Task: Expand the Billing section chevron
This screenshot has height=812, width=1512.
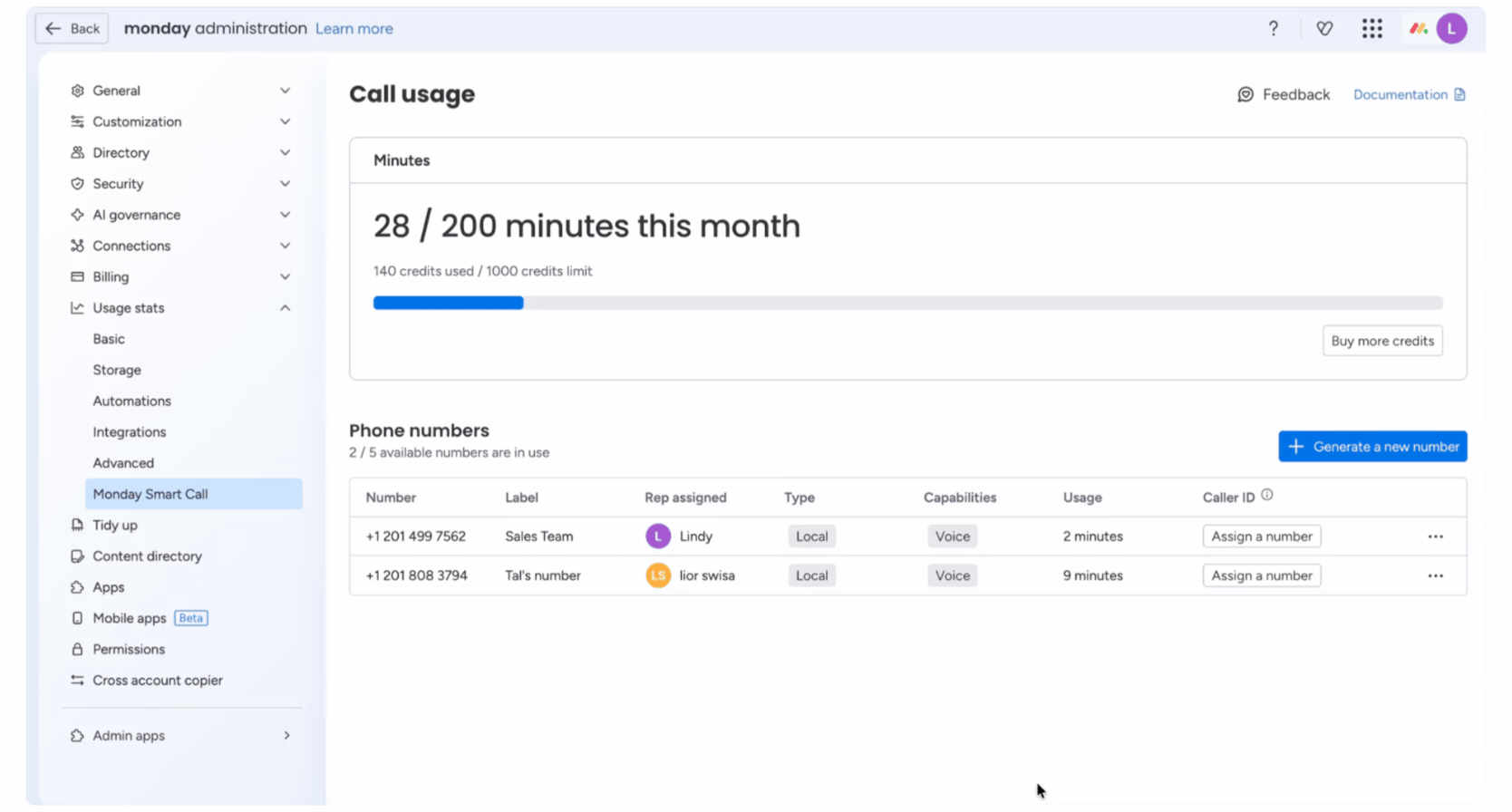Action: pyautogui.click(x=285, y=276)
